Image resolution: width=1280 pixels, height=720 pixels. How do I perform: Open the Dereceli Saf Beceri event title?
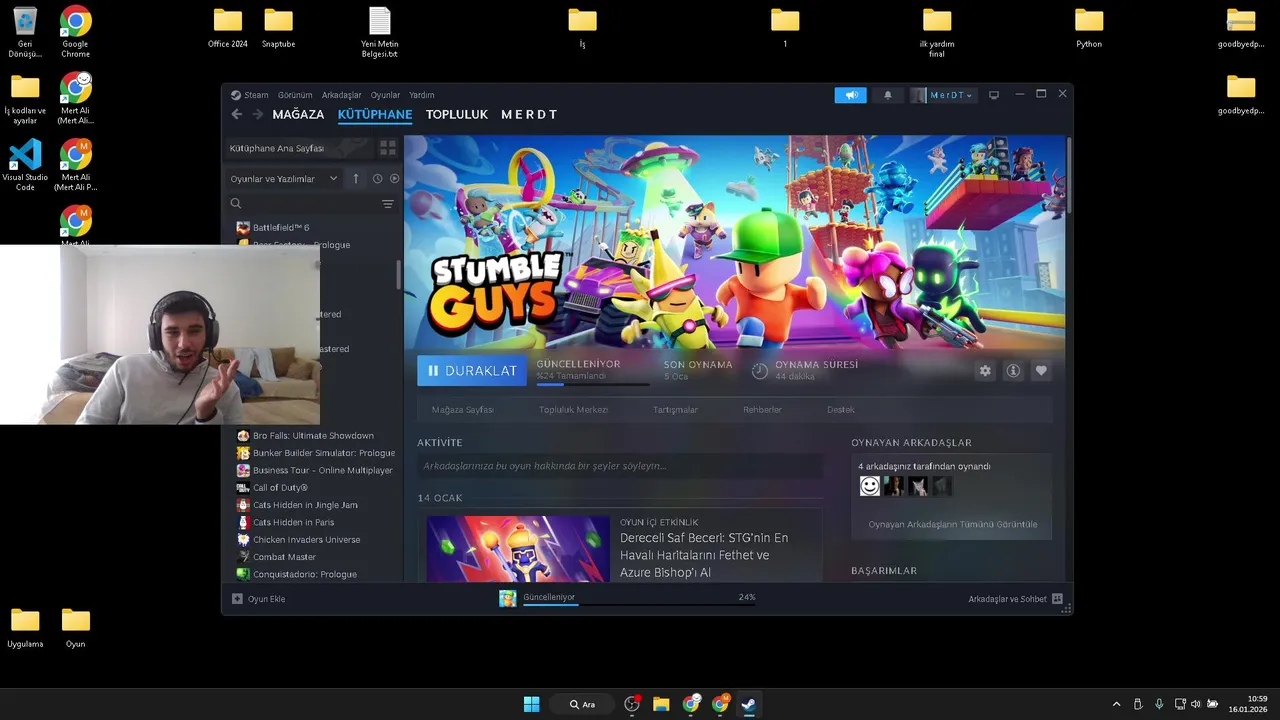[x=704, y=555]
